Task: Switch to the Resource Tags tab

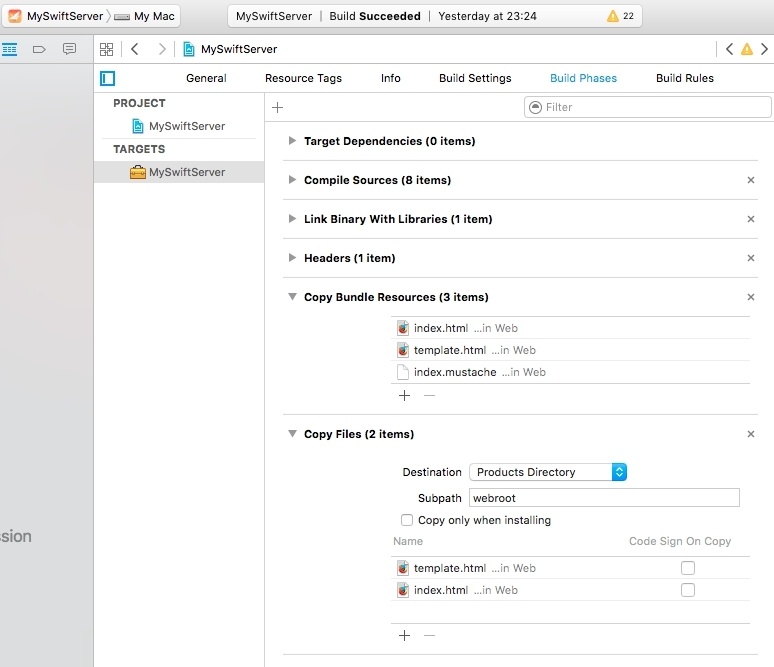Action: [x=303, y=78]
